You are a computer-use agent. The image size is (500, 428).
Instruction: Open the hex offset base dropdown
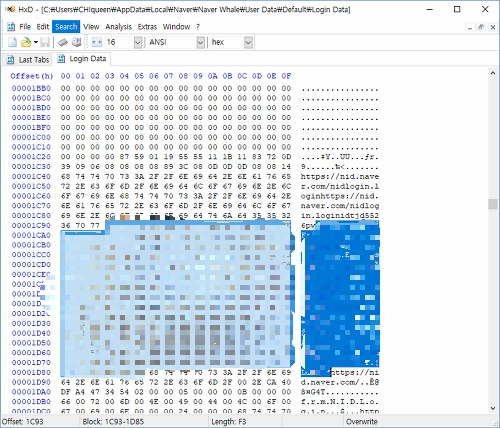248,42
